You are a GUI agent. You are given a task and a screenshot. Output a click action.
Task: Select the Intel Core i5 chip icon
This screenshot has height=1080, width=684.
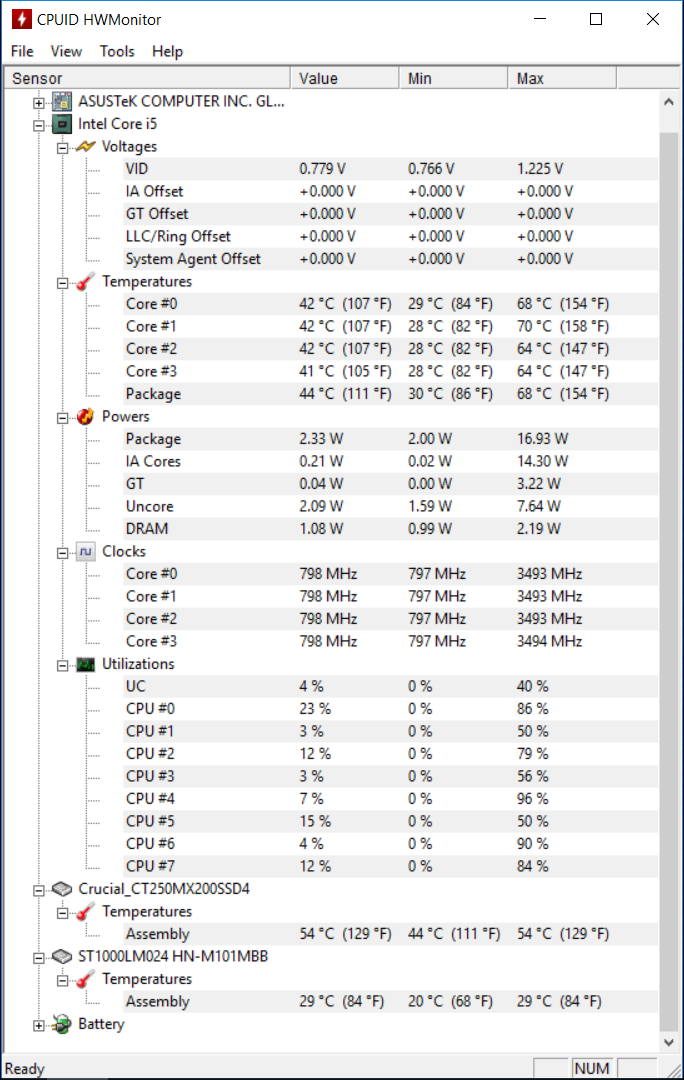(x=62, y=124)
